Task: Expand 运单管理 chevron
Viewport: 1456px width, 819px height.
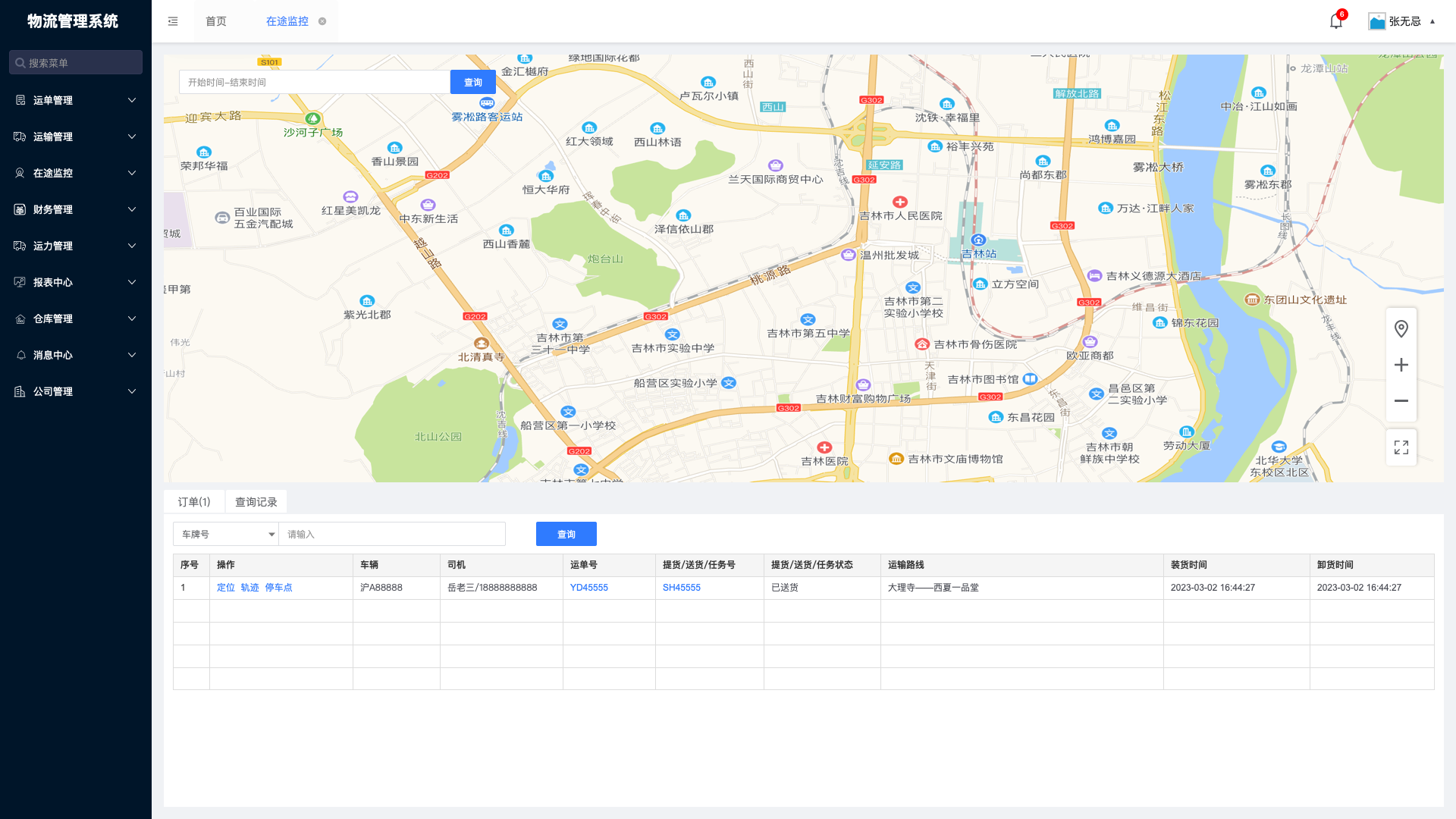Action: point(132,100)
